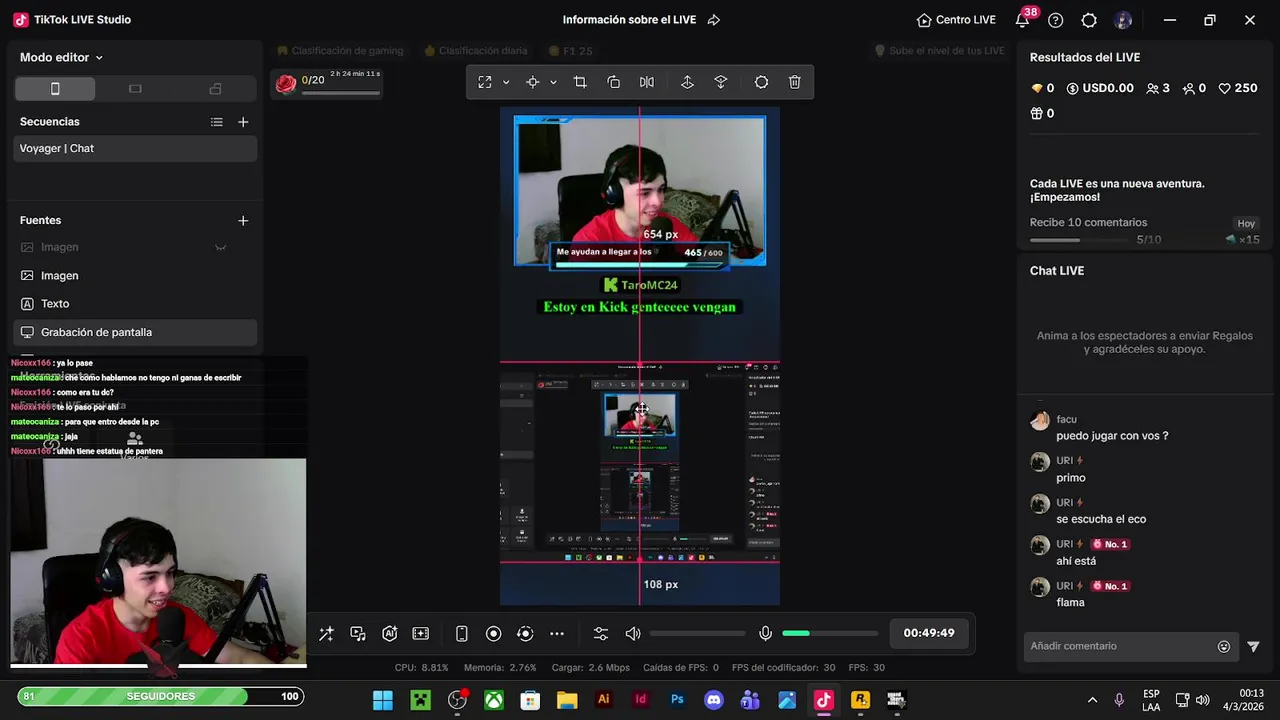Click the alignment crosshair icon
Screen dimensions: 1280x720
533,82
